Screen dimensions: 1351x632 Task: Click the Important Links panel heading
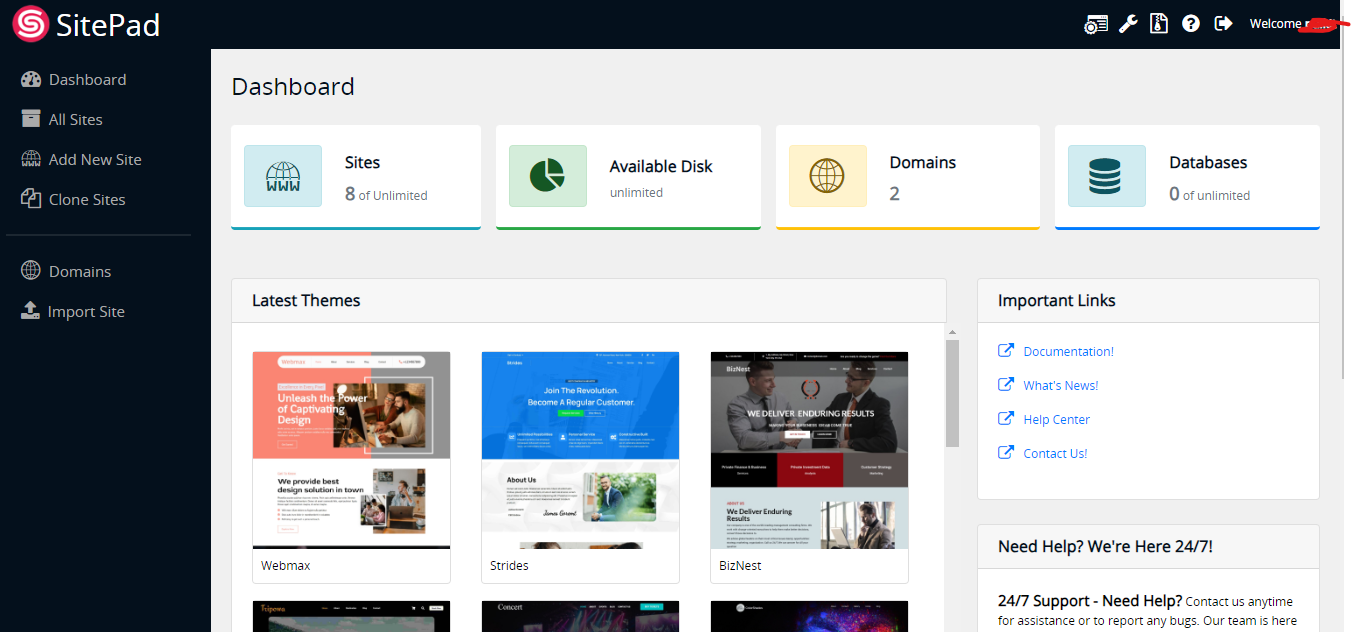click(x=1057, y=300)
